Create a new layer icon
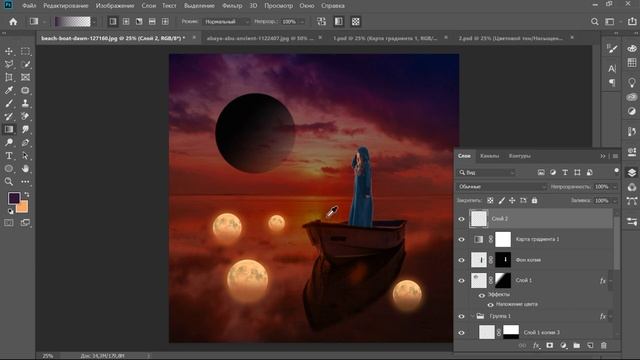The width and height of the screenshot is (640, 360). point(590,345)
